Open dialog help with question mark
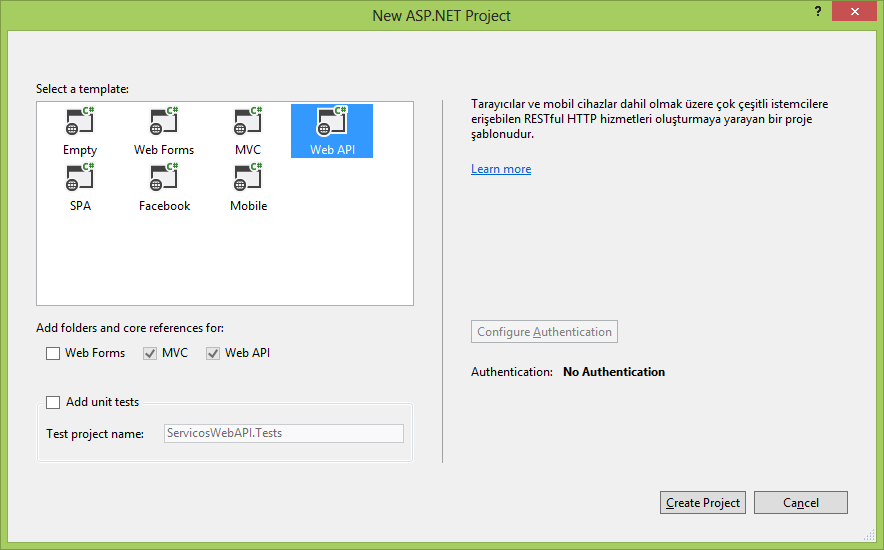Image resolution: width=884 pixels, height=550 pixels. (817, 11)
